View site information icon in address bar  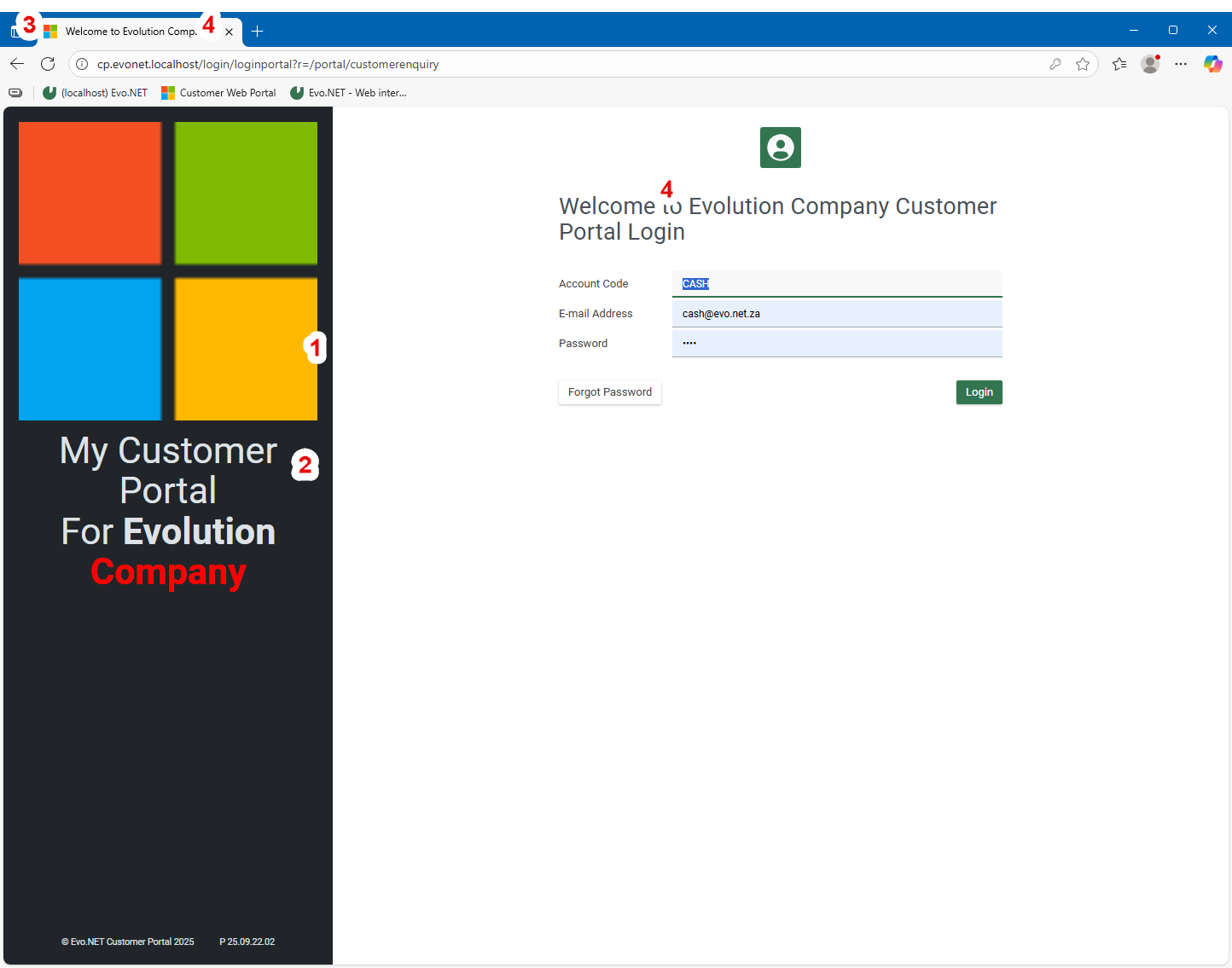82,64
